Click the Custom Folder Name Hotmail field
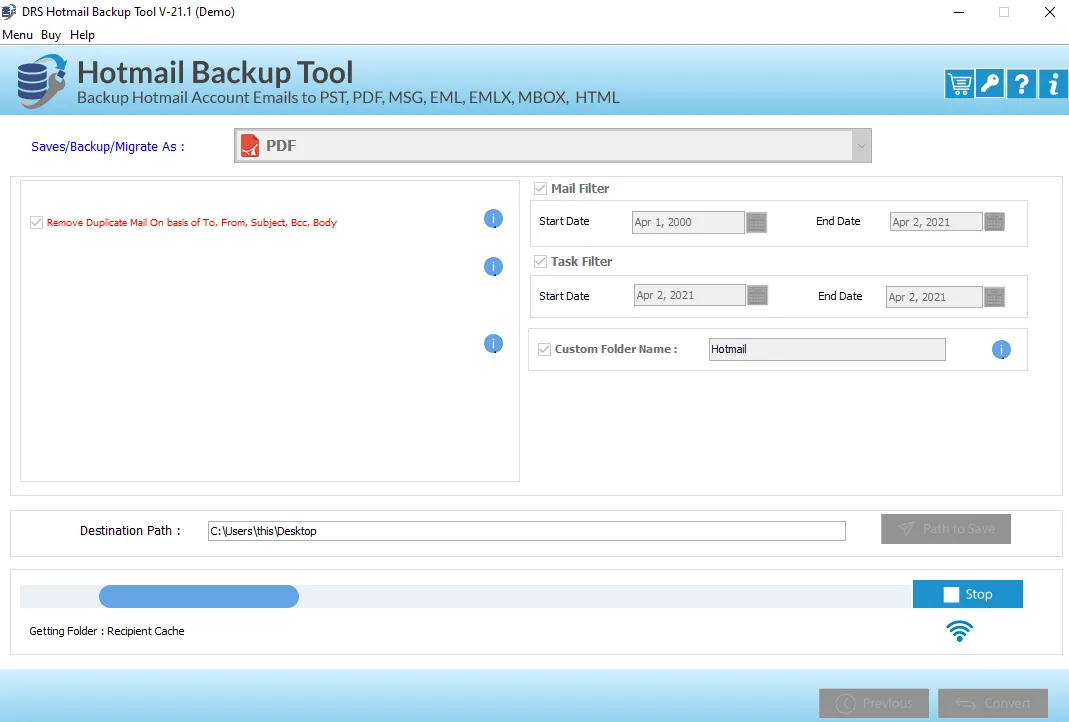The height and width of the screenshot is (722, 1069). point(827,349)
